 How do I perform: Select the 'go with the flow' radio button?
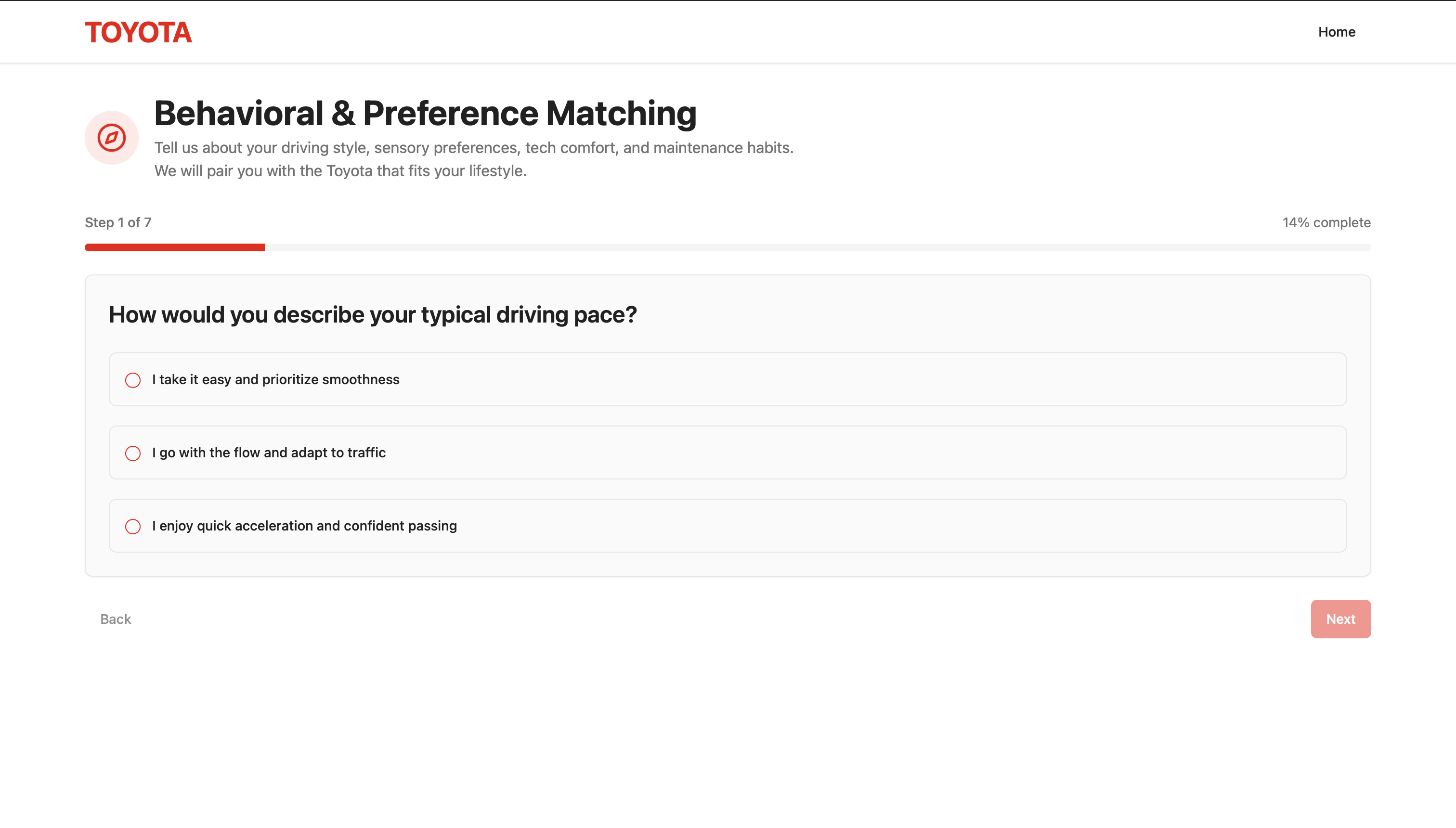tap(132, 453)
